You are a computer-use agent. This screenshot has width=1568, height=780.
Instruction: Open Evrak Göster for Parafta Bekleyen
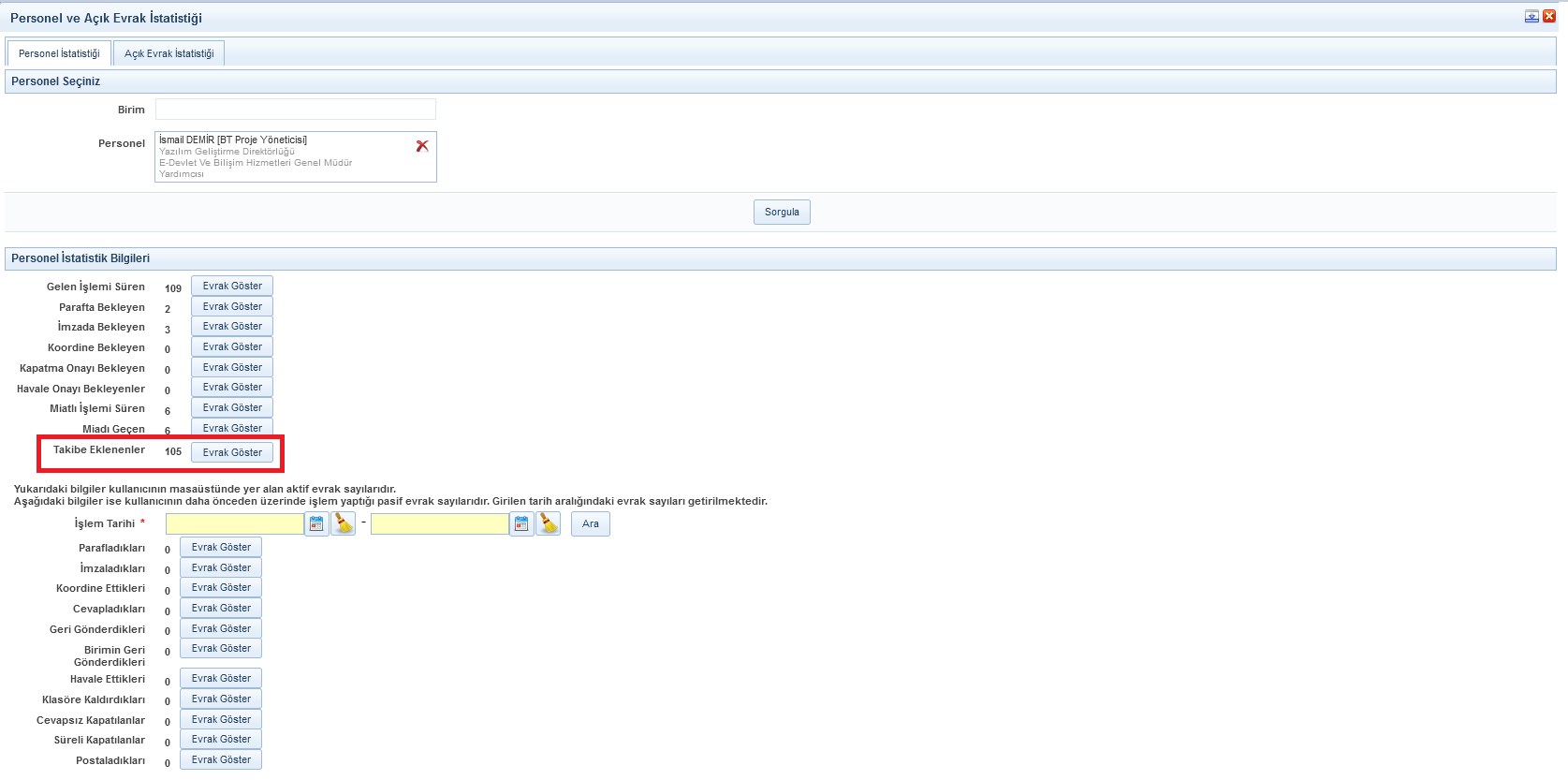pos(232,307)
